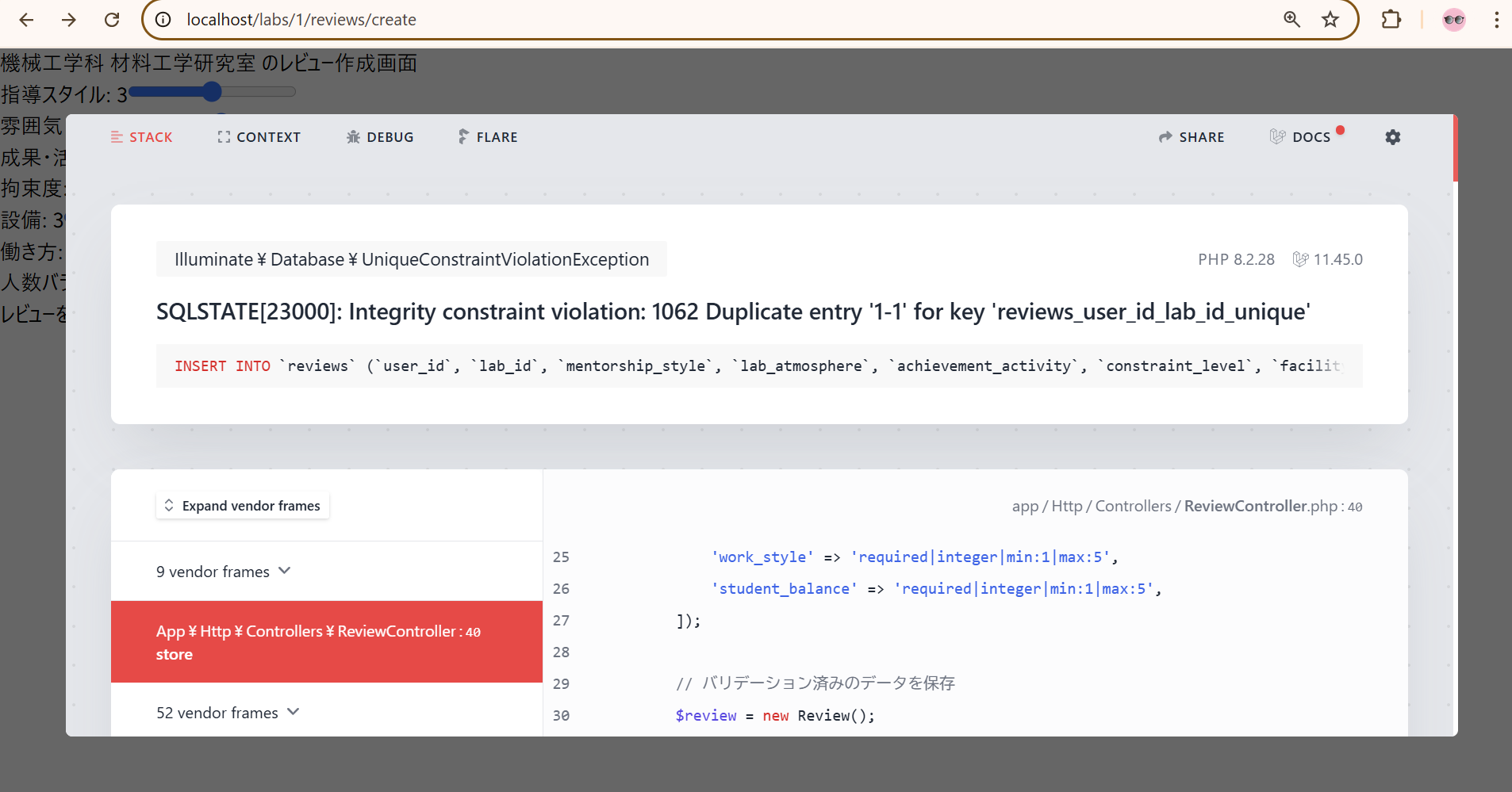Reload the current page

click(x=112, y=20)
